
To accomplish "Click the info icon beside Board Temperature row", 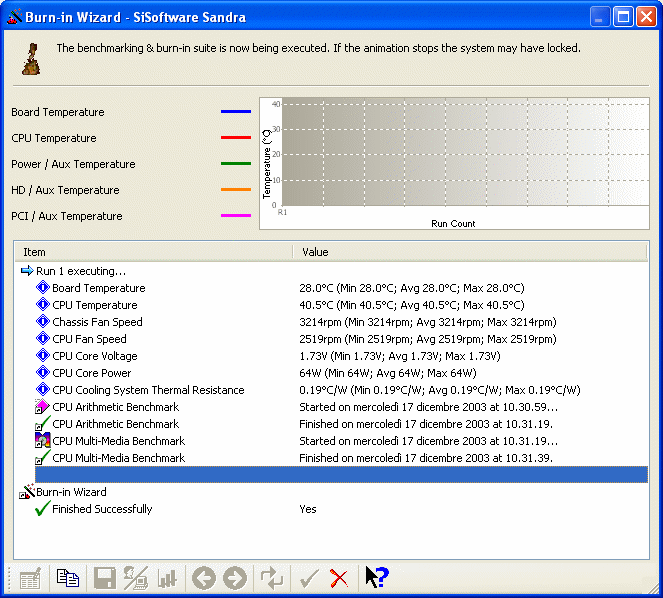I will pos(43,288).
